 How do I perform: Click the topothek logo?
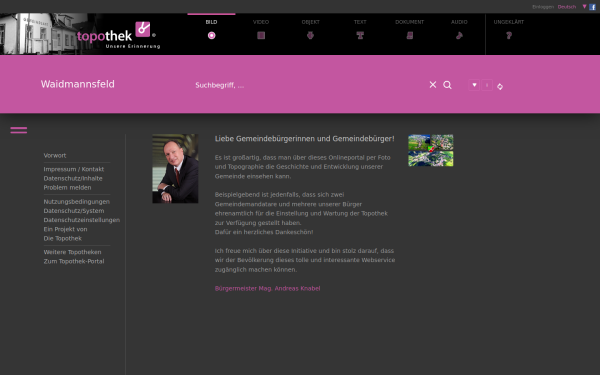tap(119, 35)
